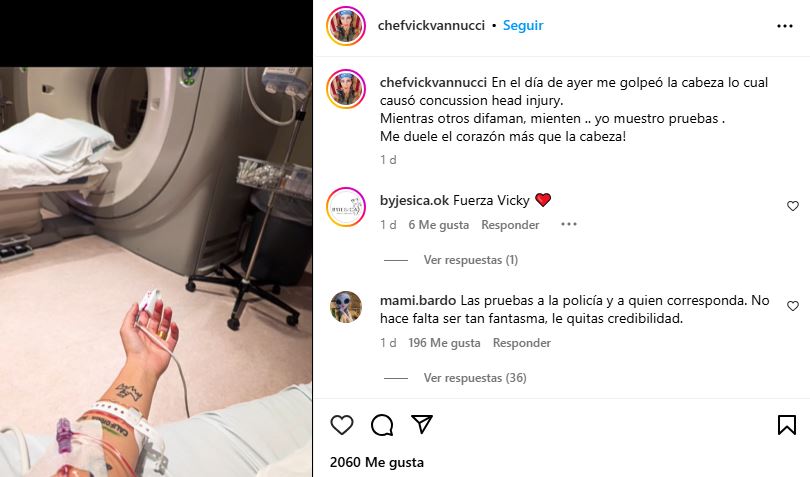Reply to mami.bardo with Responder
Screen dimensions: 810x477
tap(522, 343)
